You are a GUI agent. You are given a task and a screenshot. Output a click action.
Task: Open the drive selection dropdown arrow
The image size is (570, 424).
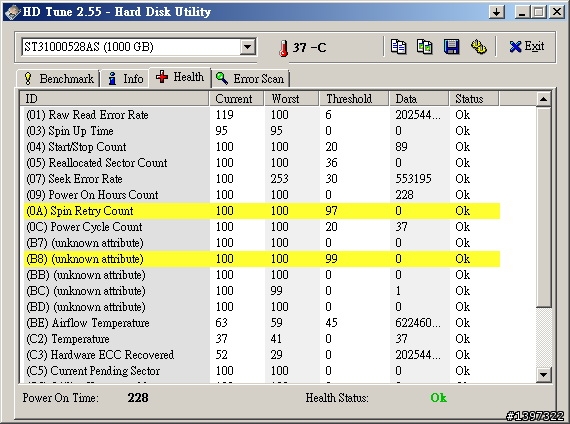(x=248, y=47)
